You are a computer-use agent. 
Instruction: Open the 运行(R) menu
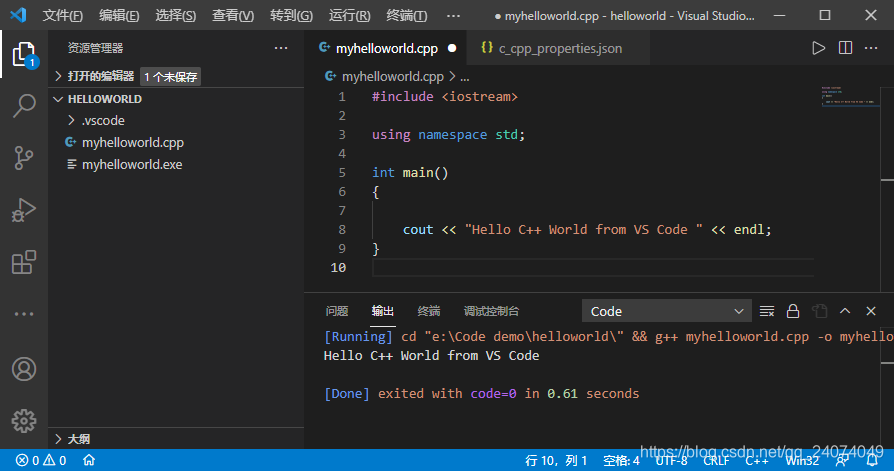[x=350, y=15]
